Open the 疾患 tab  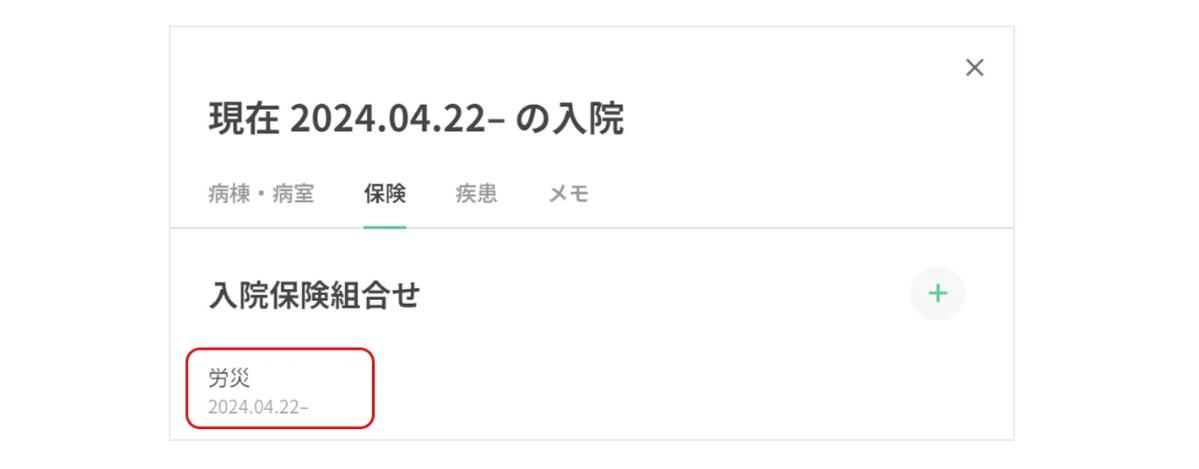tap(476, 194)
